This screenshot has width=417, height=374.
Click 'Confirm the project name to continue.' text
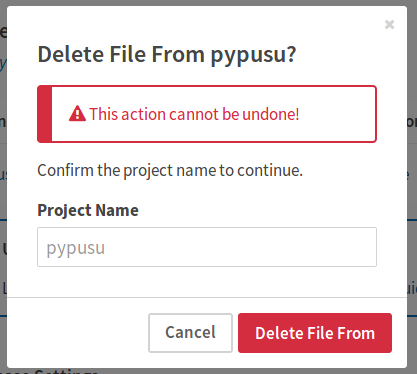[170, 171]
